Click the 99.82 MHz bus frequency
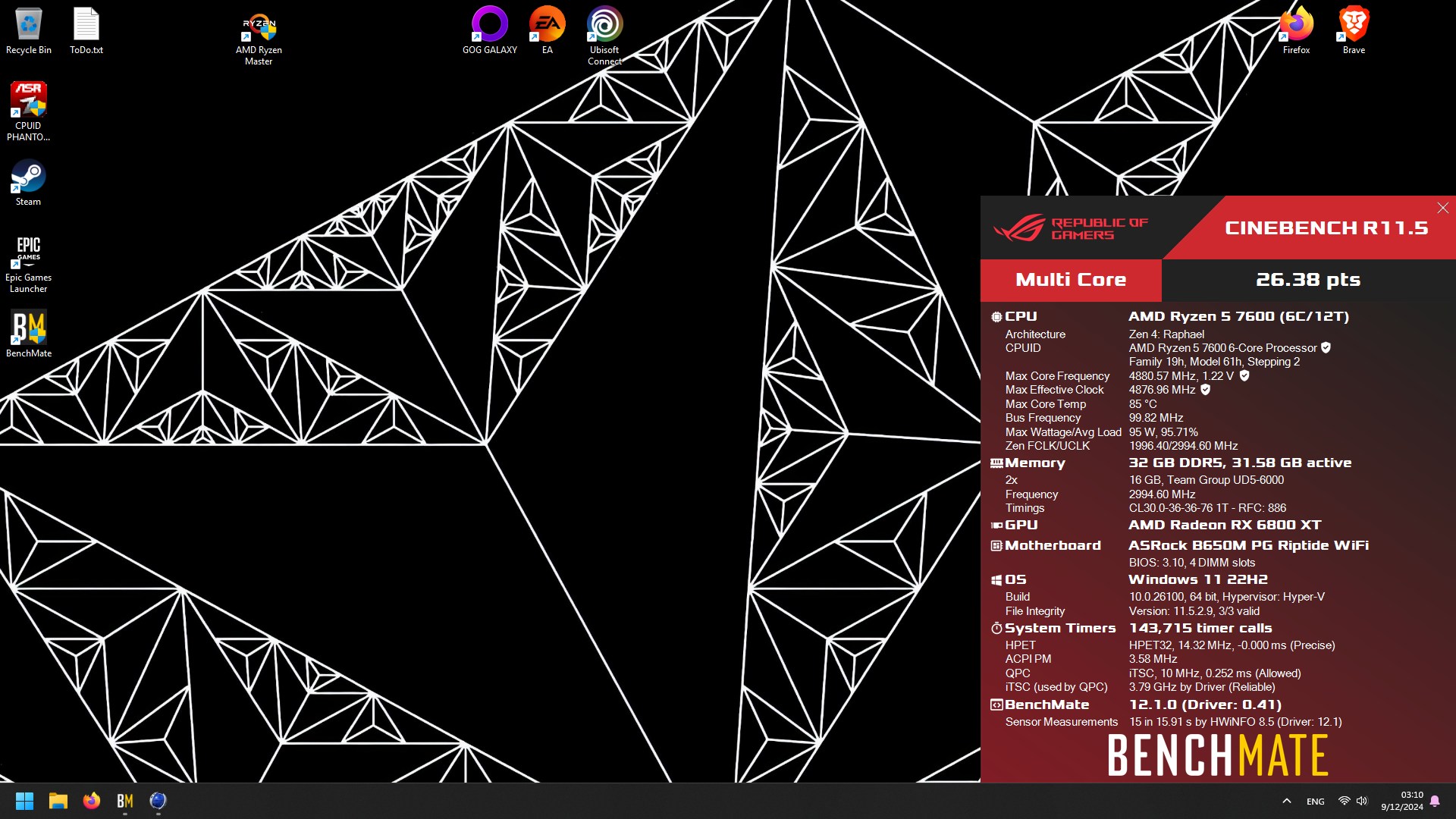This screenshot has width=1456, height=819. click(1156, 418)
